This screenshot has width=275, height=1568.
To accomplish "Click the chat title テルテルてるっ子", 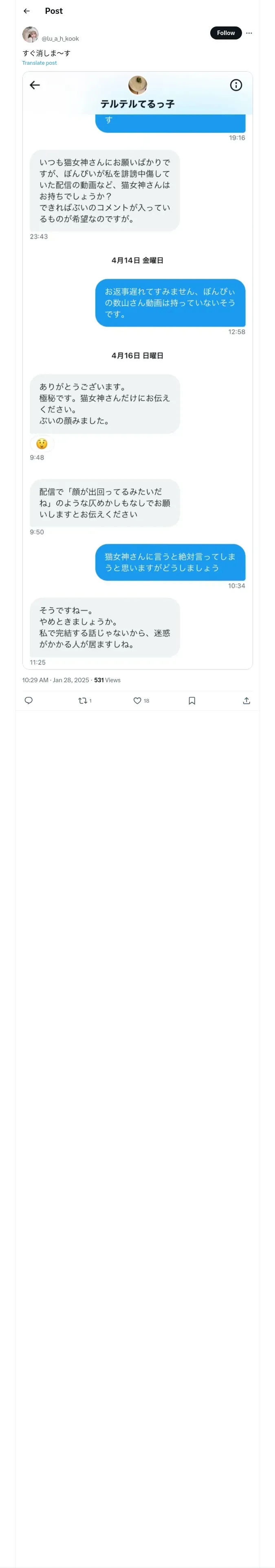I will point(138,104).
